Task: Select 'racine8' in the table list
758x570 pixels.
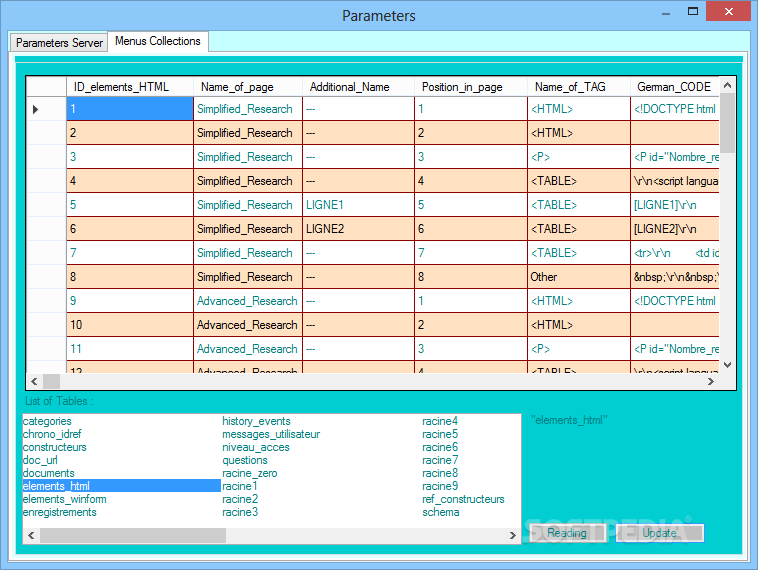Action: coord(440,473)
